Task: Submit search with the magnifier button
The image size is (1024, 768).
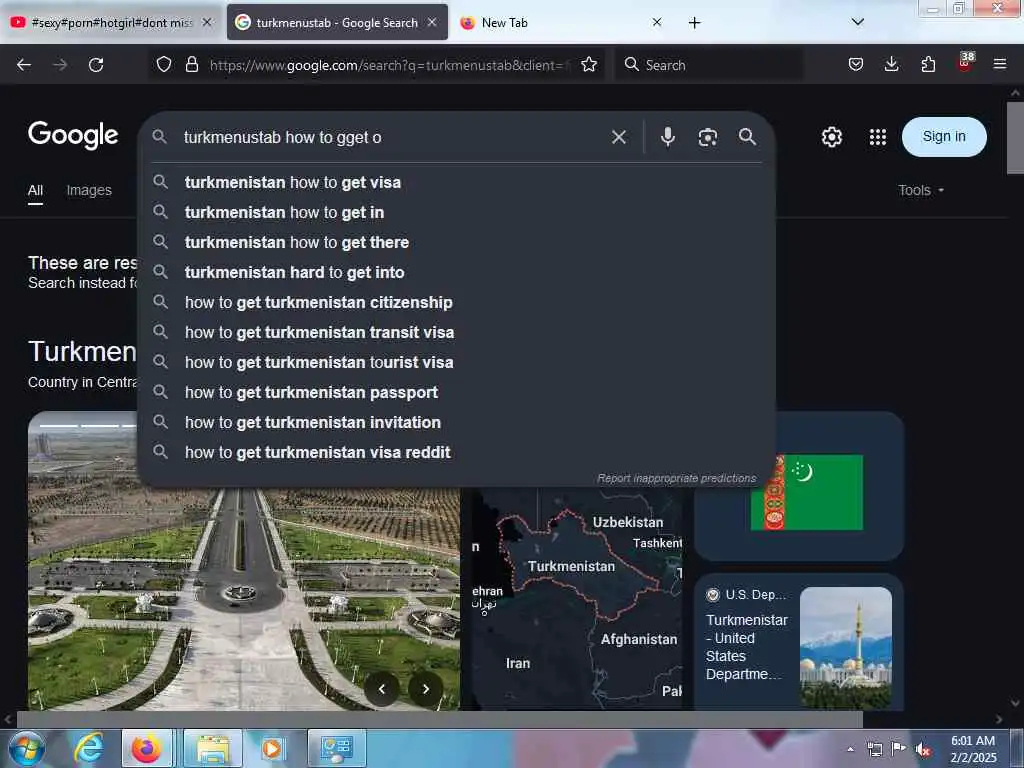Action: (x=747, y=136)
